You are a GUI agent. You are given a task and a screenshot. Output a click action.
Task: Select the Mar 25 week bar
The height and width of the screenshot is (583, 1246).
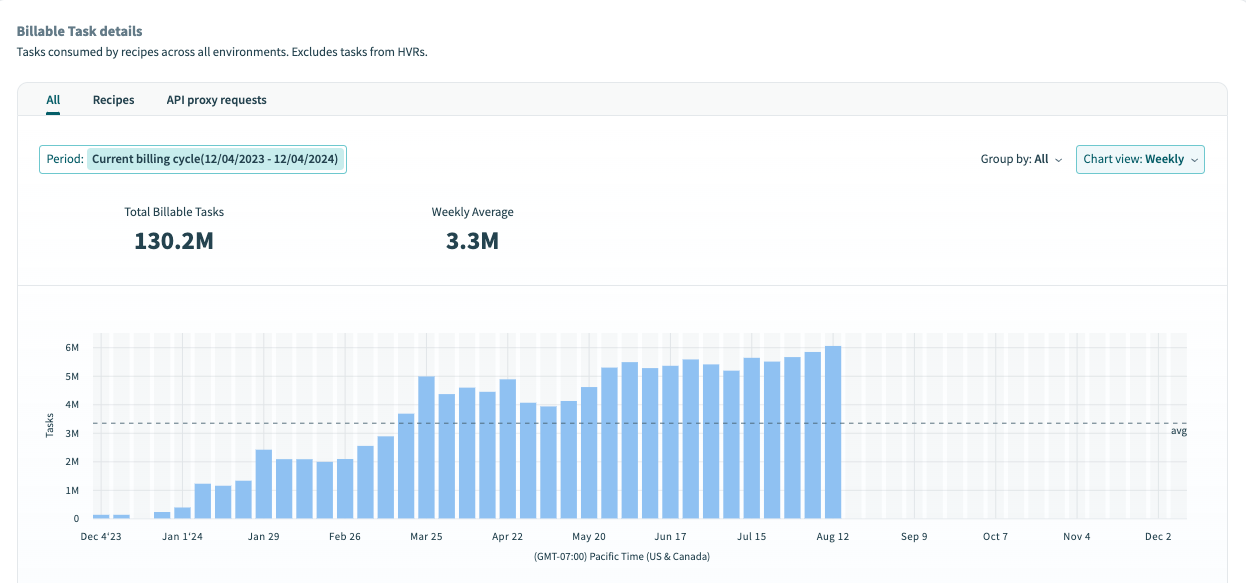pos(426,448)
